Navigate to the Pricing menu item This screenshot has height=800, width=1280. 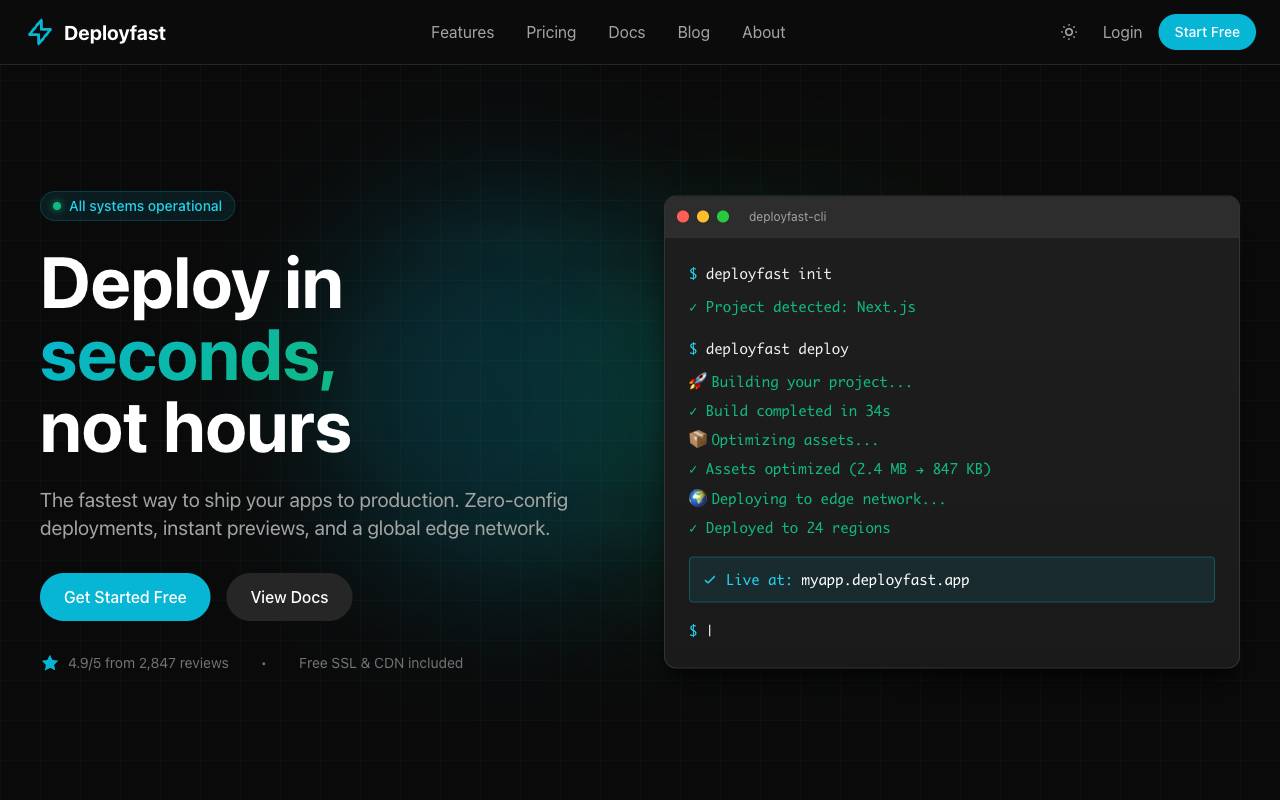pos(551,32)
